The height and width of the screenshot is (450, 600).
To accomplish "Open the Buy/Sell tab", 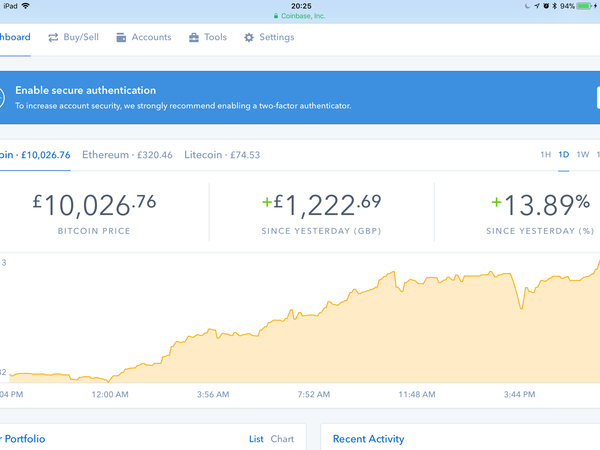I will [x=73, y=37].
